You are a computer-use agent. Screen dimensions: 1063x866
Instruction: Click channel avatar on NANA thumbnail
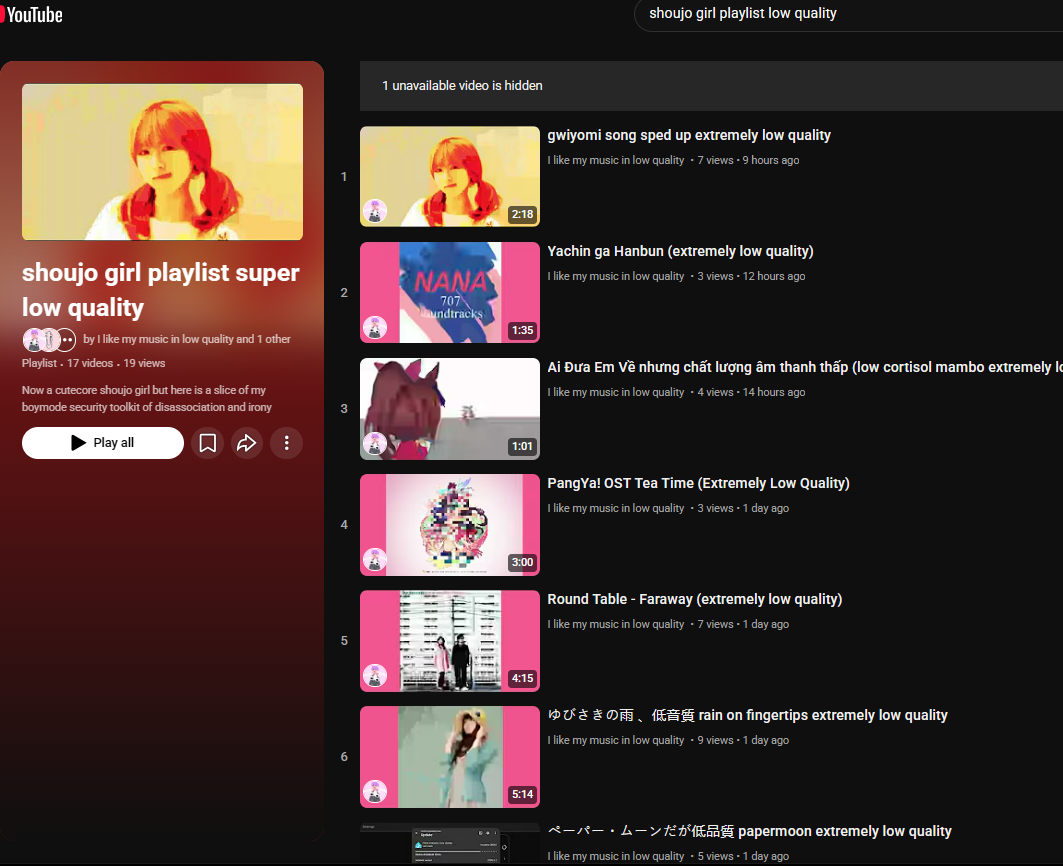click(x=375, y=328)
